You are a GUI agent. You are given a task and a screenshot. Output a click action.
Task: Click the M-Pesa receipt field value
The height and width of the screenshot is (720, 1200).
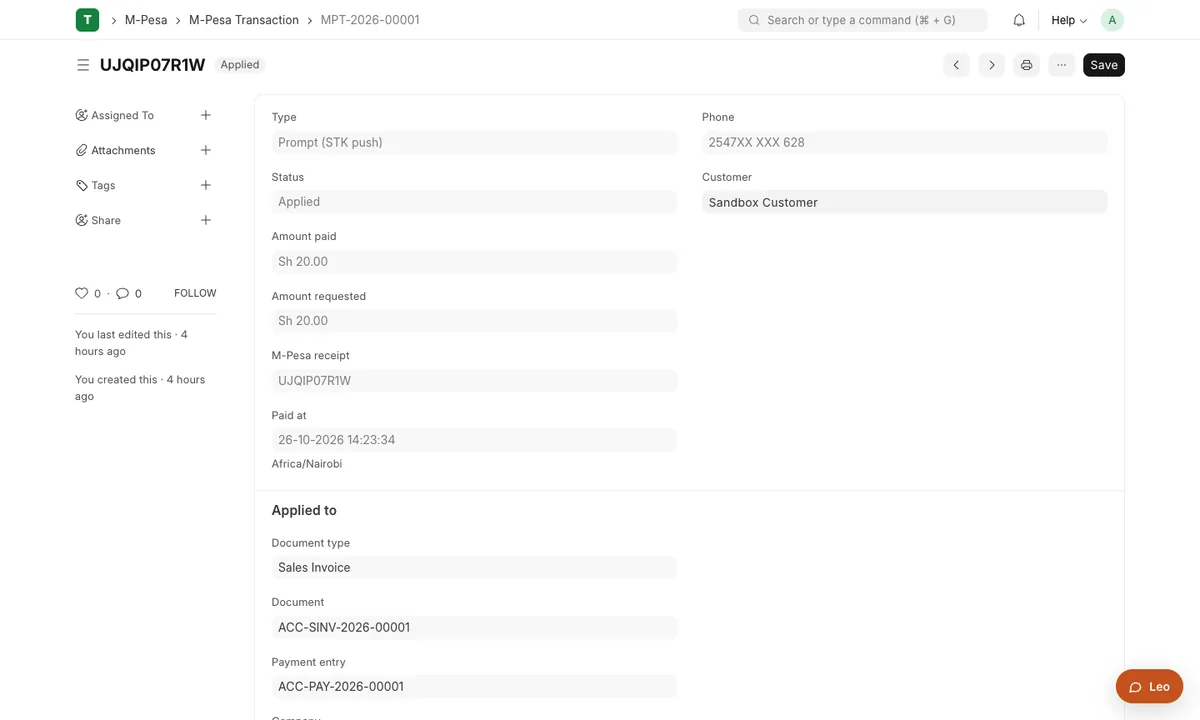tap(474, 380)
